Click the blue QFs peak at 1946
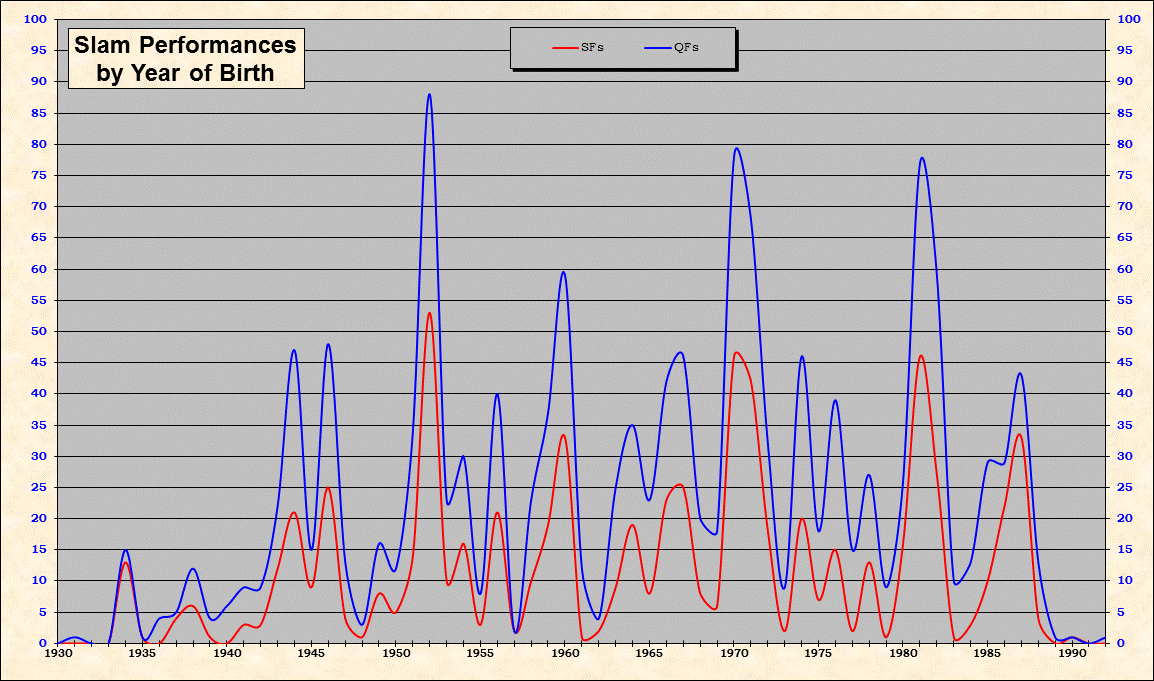Screen dimensions: 1154x681 point(328,345)
